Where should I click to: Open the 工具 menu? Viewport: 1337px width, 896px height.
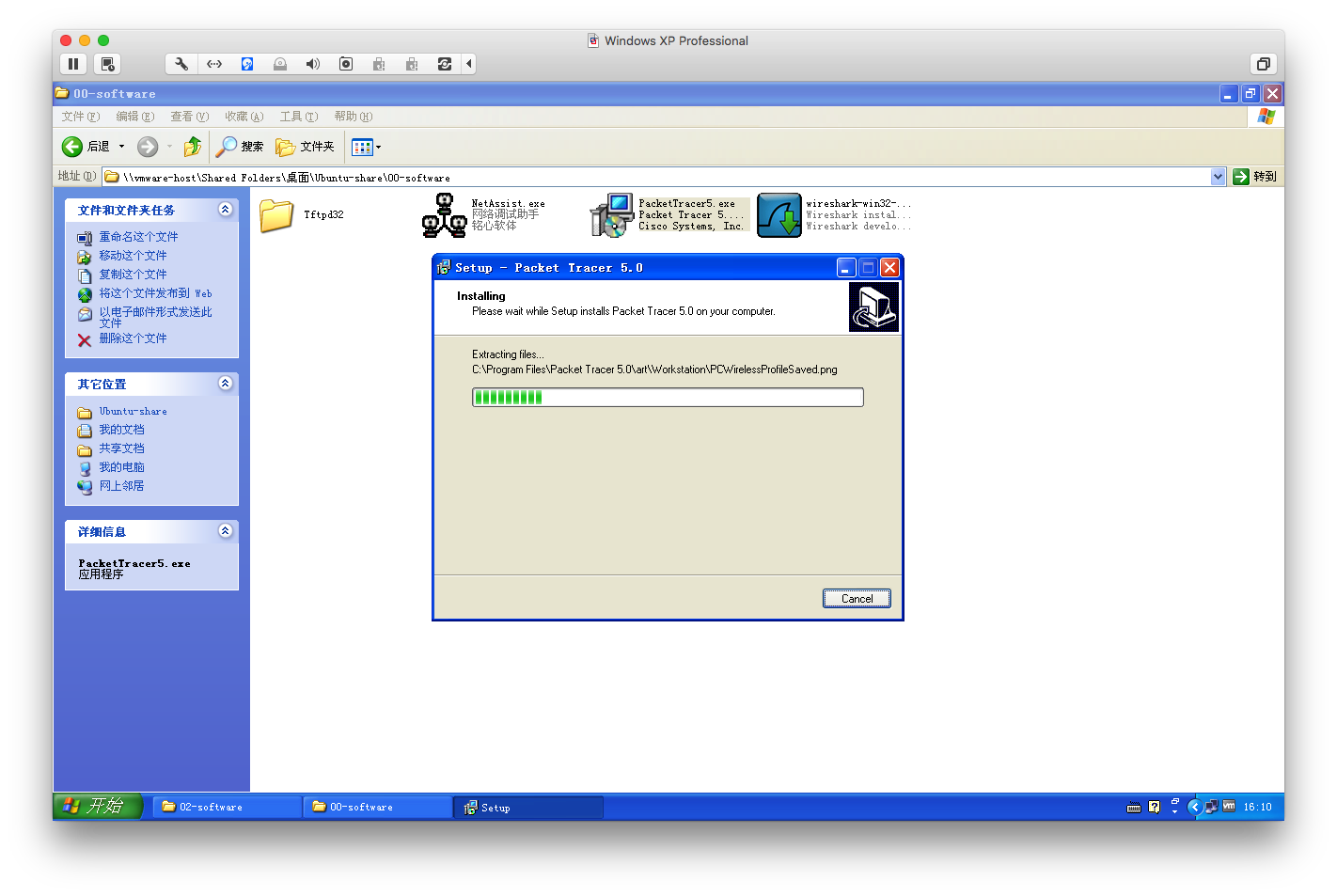(x=298, y=117)
